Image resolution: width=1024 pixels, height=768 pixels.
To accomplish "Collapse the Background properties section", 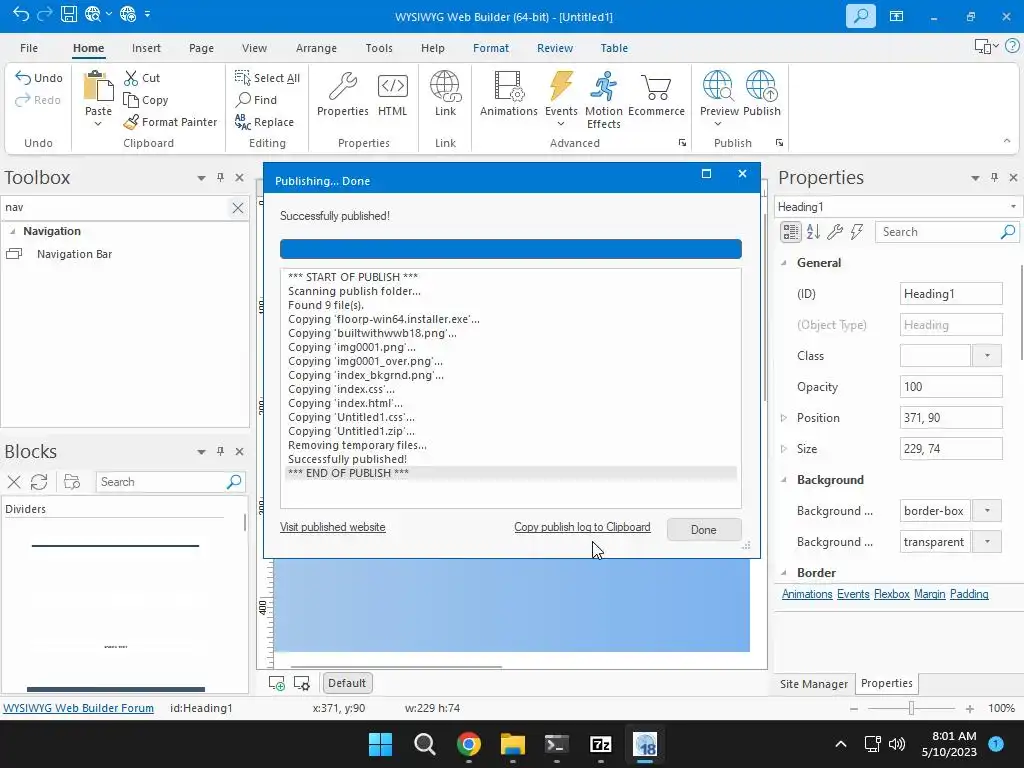I will click(x=784, y=480).
